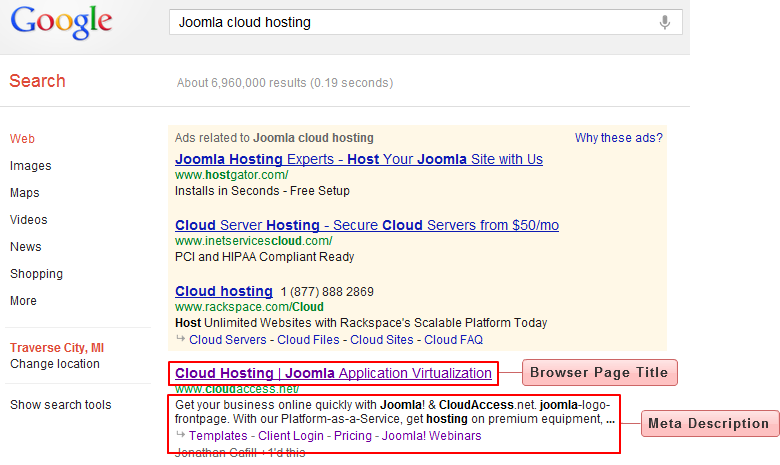This screenshot has height=465, width=780.
Task: Open Cloud Files sitelink
Action: 308,340
